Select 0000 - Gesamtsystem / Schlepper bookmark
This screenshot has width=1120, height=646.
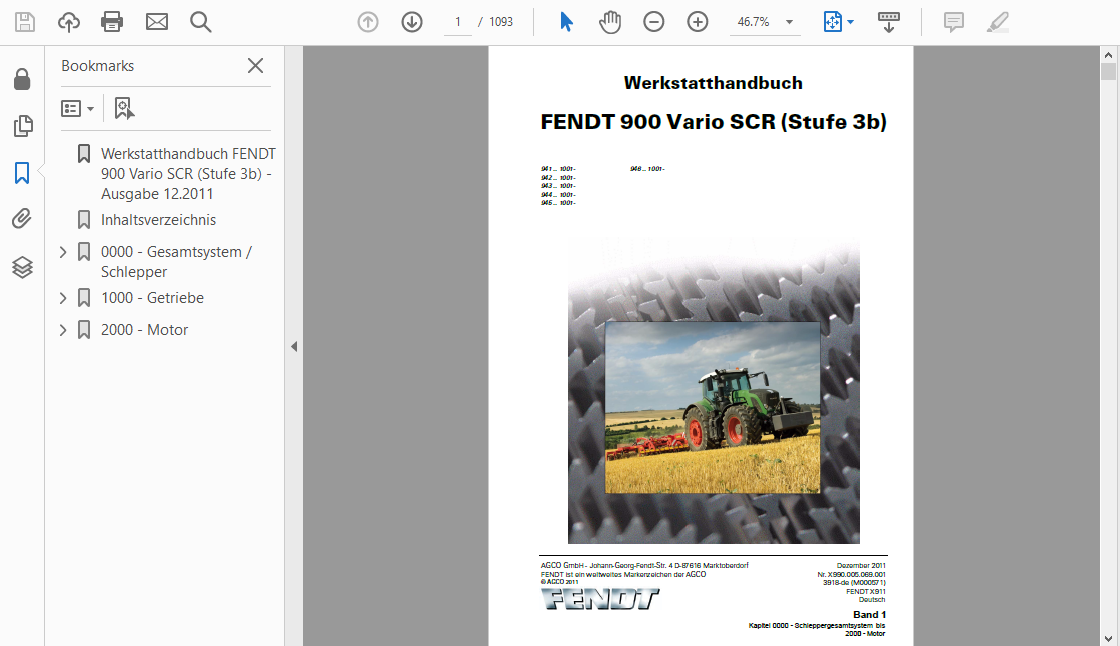coord(176,262)
